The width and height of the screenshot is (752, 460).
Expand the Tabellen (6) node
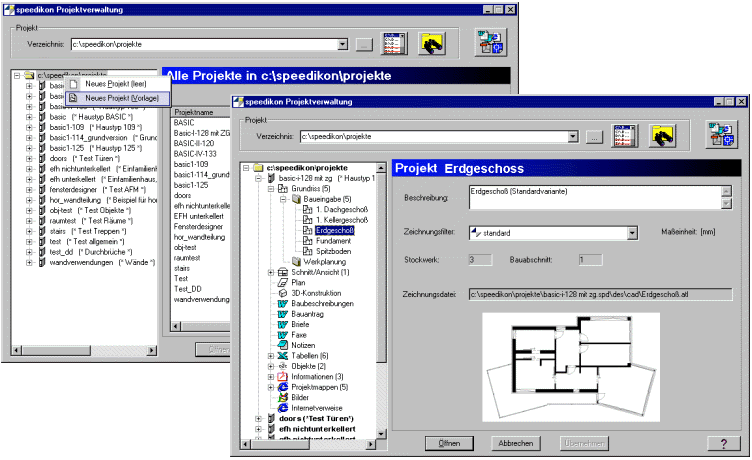point(270,356)
